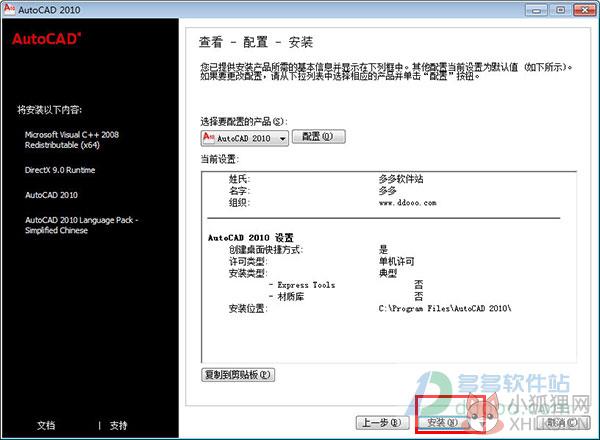Select 'Microsoft Visual C++ 2008 Redistributable (x64)' text

point(72,140)
